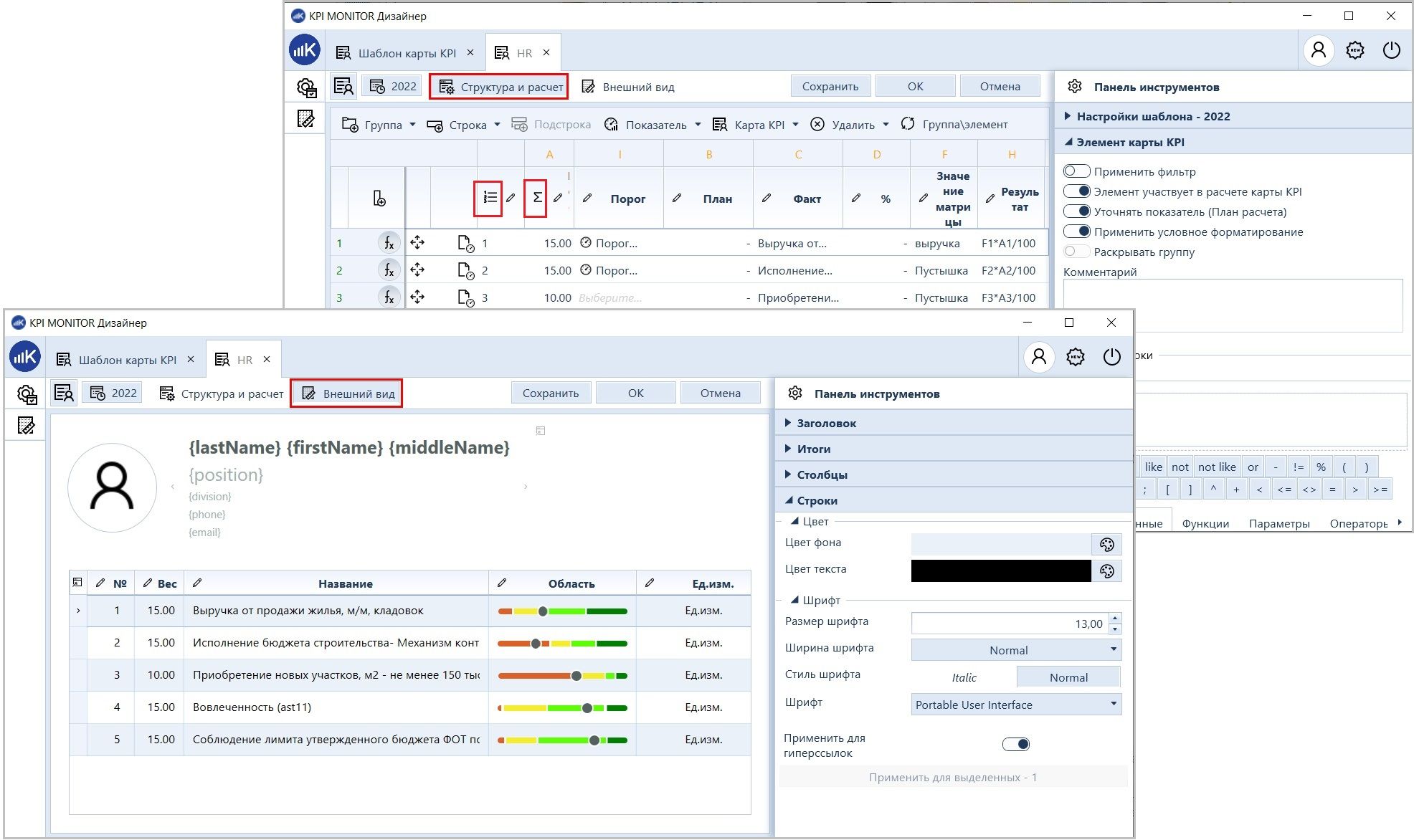Viewport: 1414px width, 840px height.
Task: Click the numbered list column icon
Action: (490, 198)
